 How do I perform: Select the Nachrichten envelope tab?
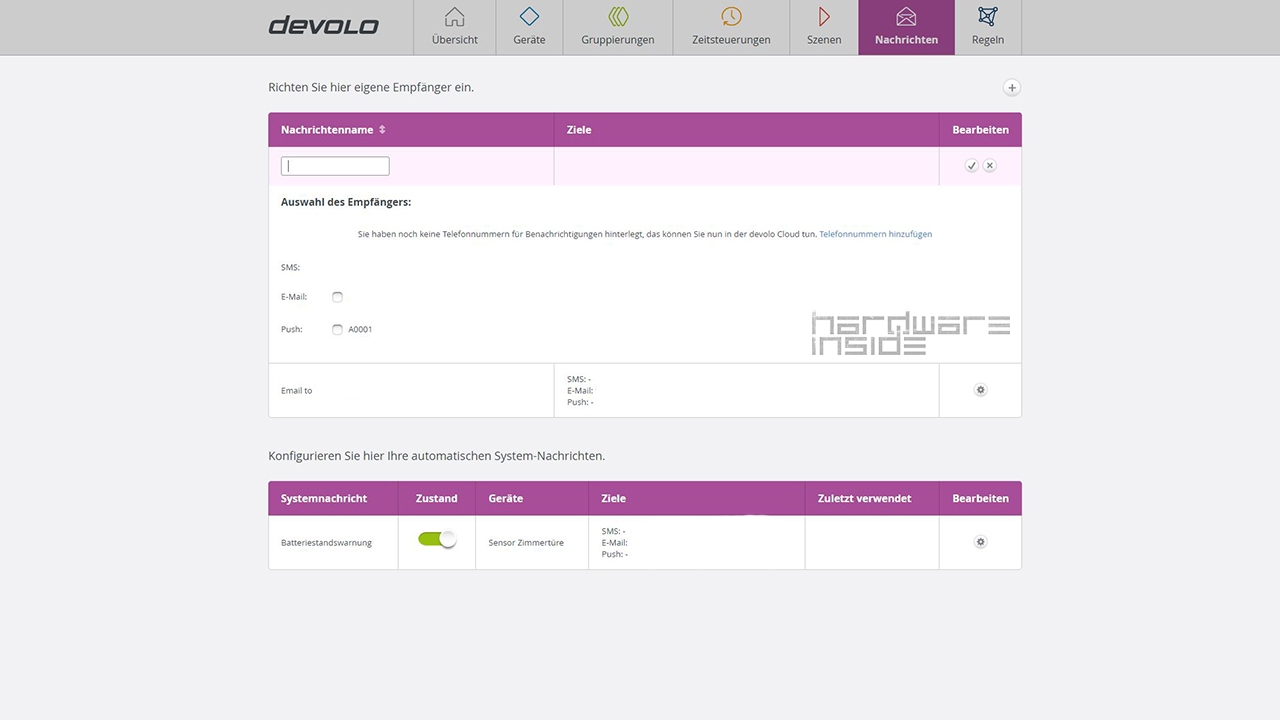(906, 27)
